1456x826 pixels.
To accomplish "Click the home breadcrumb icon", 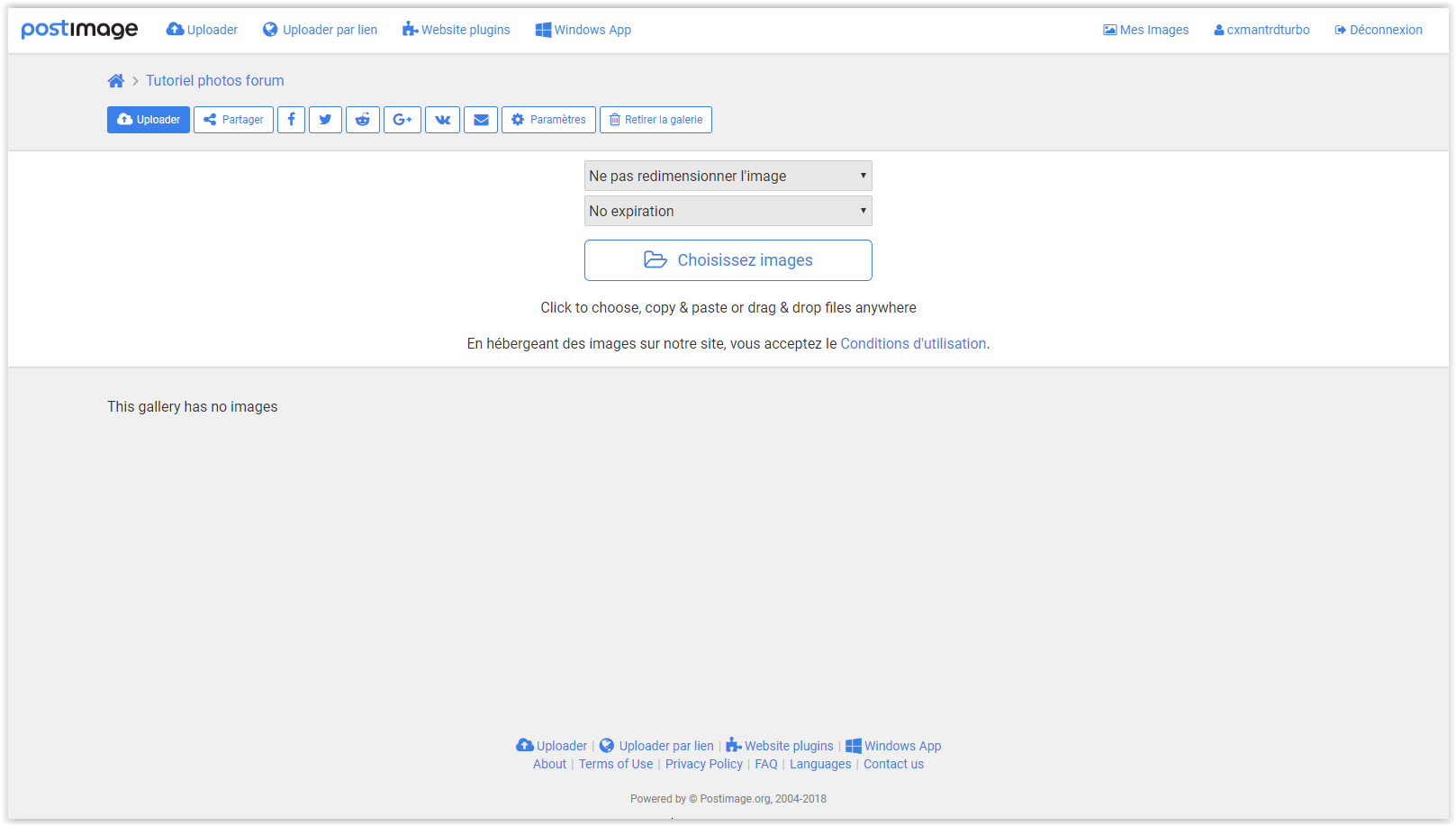I will (115, 80).
